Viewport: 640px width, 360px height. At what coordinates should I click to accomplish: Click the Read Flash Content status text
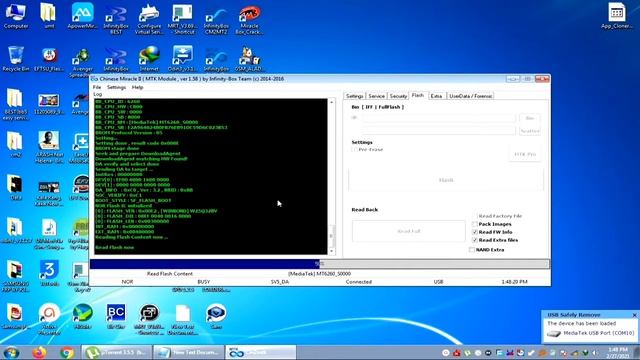[x=170, y=273]
